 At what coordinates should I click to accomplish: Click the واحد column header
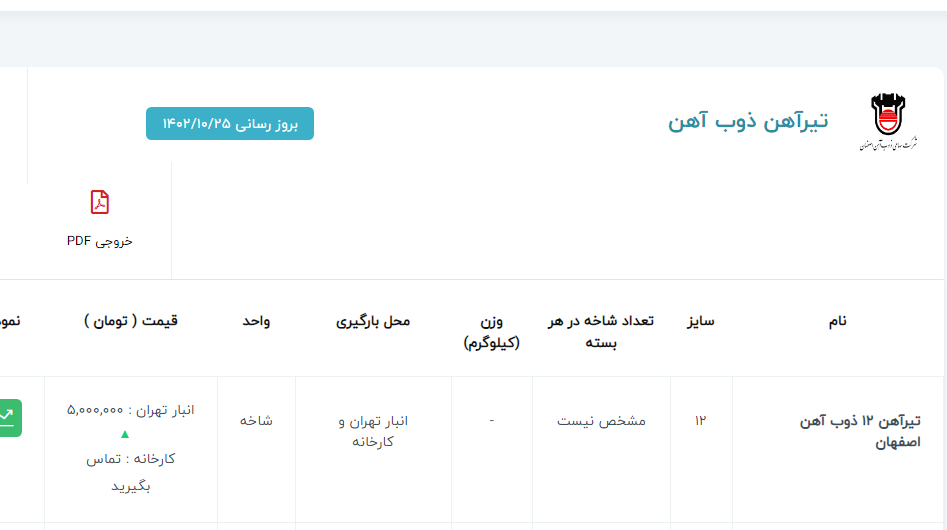coord(256,321)
